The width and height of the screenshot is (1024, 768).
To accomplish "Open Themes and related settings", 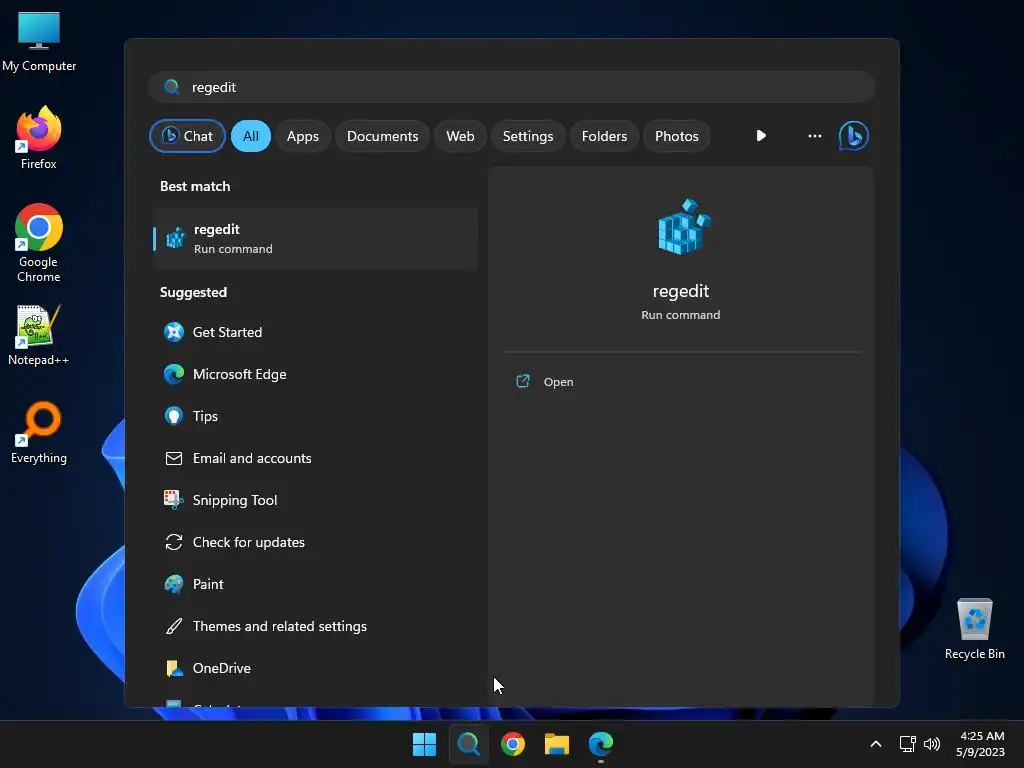I will [x=316, y=626].
